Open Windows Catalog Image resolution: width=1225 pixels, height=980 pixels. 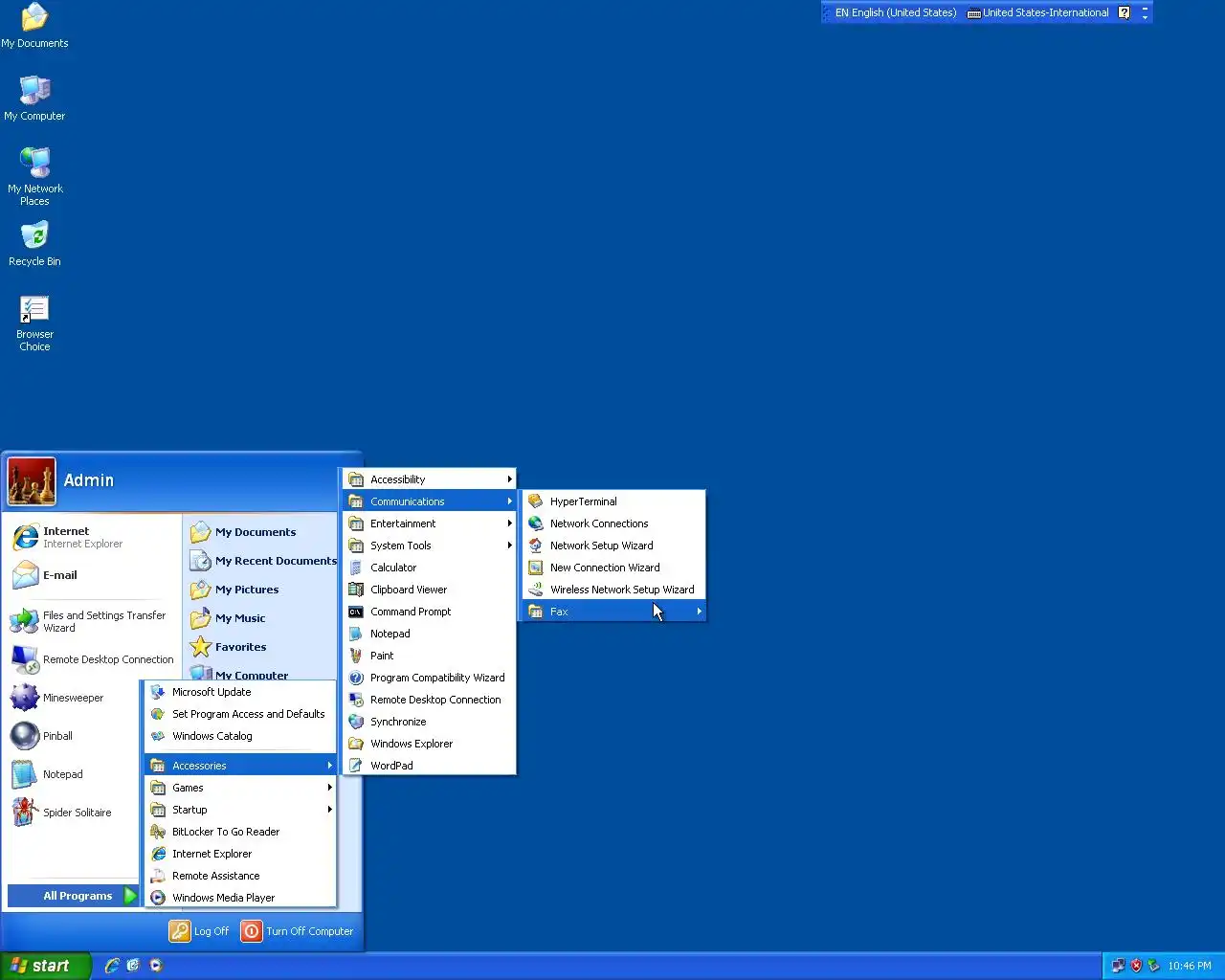pos(240,736)
